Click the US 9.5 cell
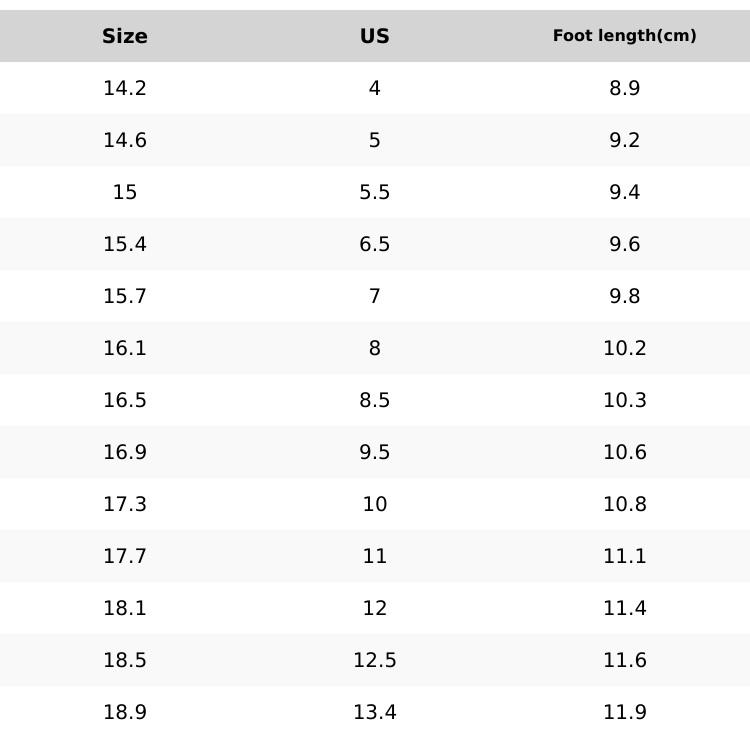750x738 pixels. [x=375, y=452]
